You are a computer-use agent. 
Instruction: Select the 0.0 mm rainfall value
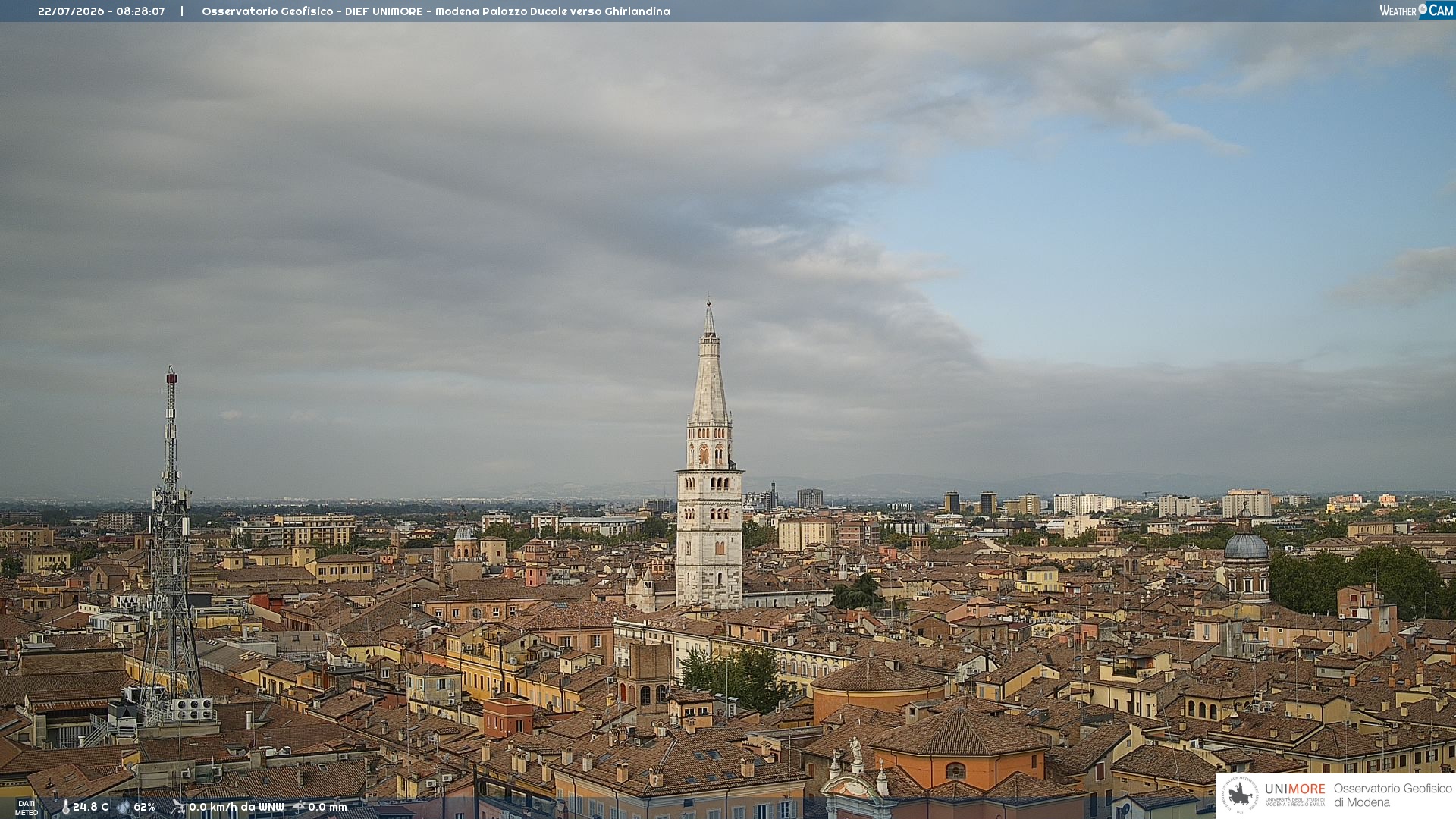tap(327, 808)
